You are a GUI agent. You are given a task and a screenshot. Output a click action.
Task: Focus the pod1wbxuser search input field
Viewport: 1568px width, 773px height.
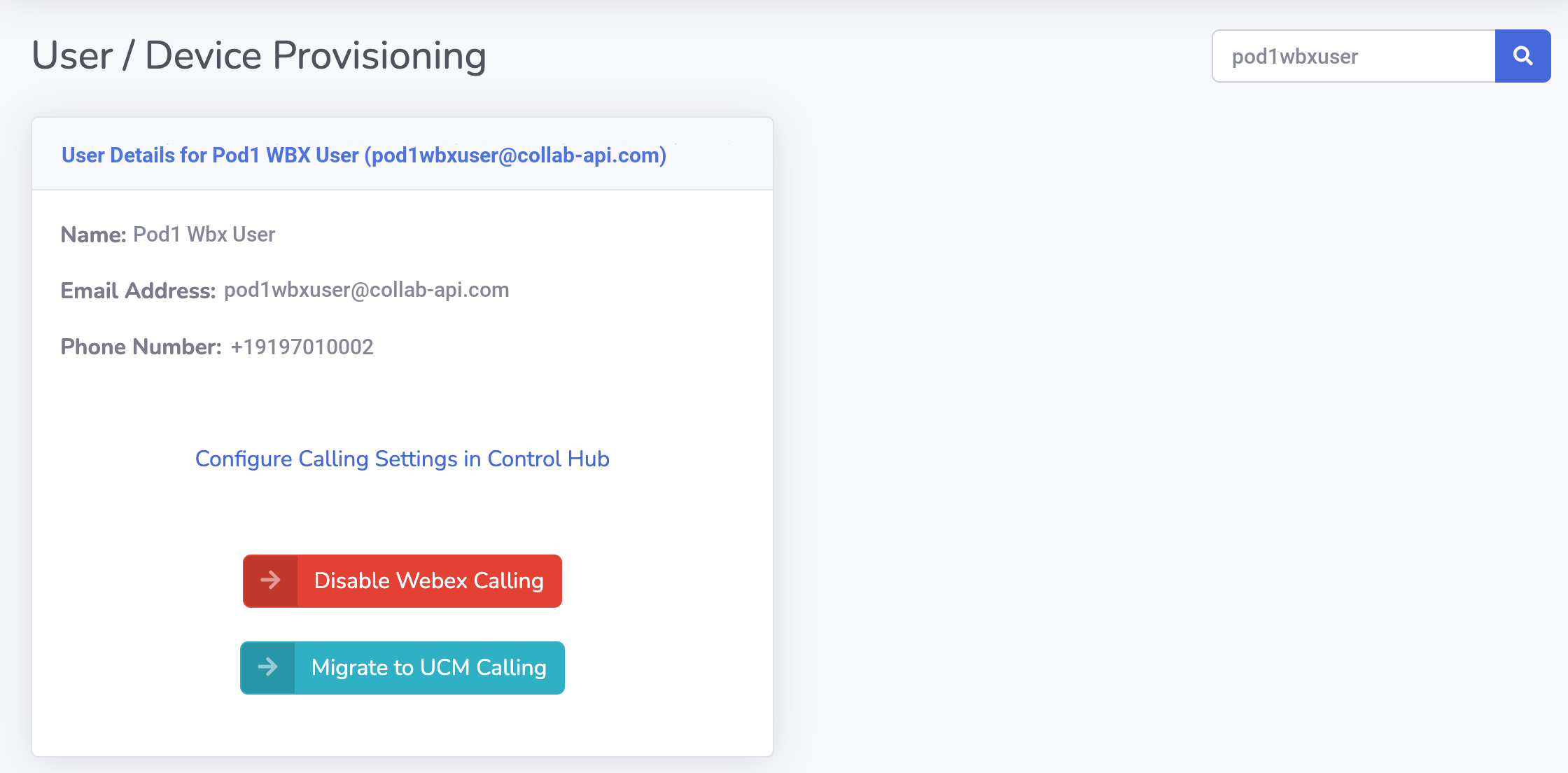(1354, 56)
